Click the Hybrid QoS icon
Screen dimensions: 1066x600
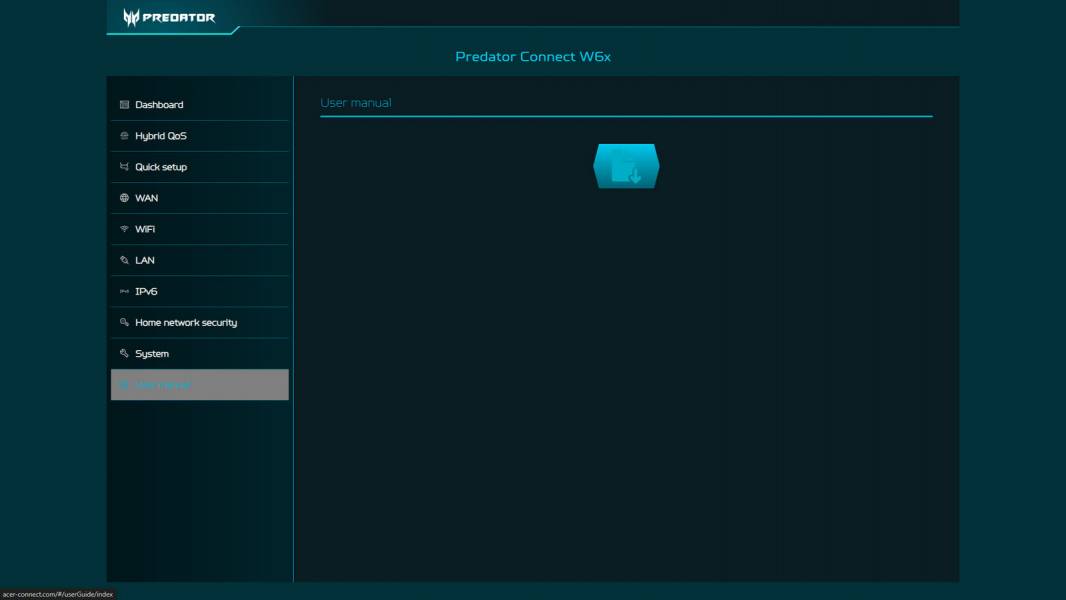(125, 135)
